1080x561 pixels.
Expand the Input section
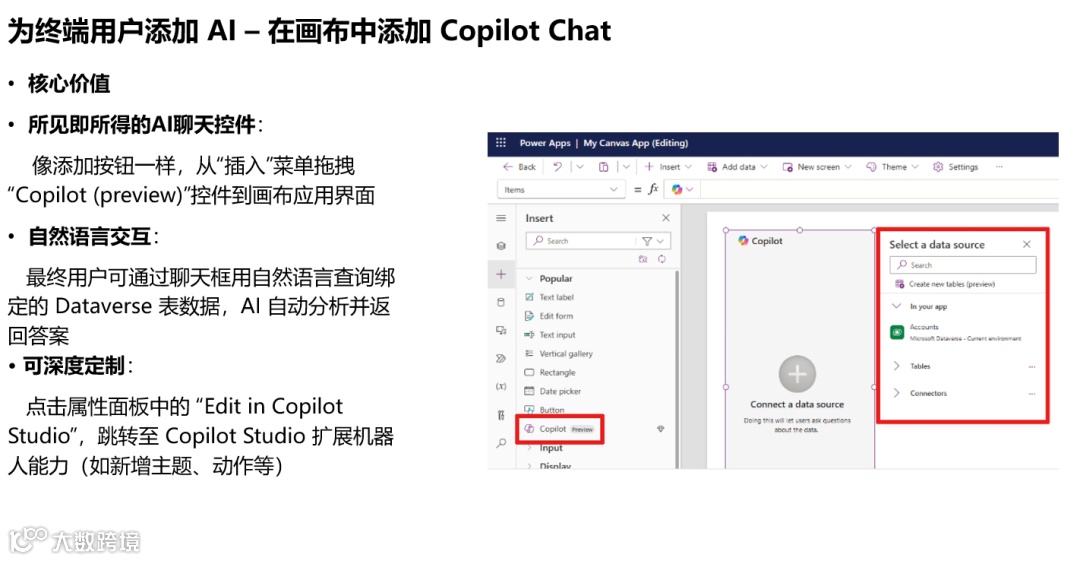click(x=529, y=448)
